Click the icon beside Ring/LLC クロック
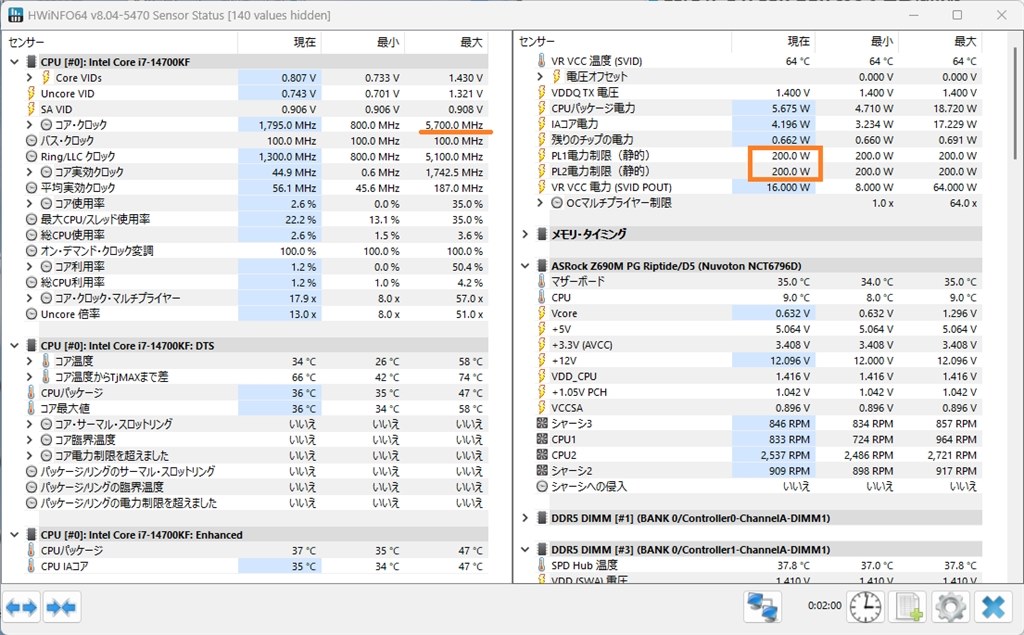The height and width of the screenshot is (635, 1024). pyautogui.click(x=31, y=156)
